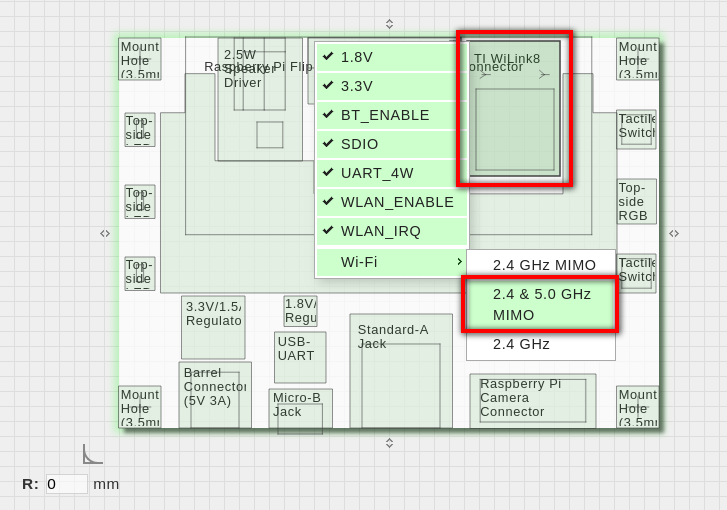Screen dimensions: 727x510
Task: Select the middle left Top-side block
Action: click(x=140, y=202)
